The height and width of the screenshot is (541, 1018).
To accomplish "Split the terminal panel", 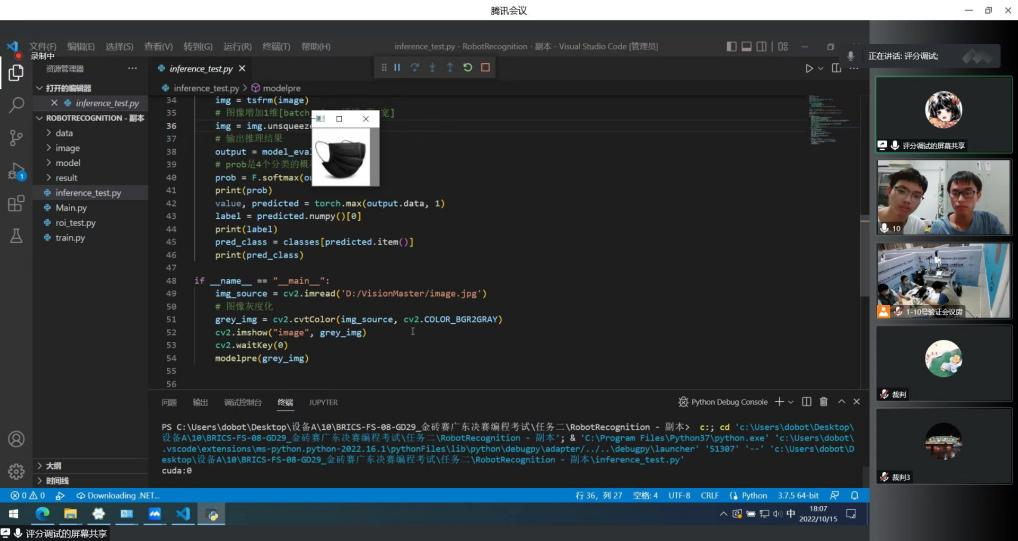I will pyautogui.click(x=806, y=402).
